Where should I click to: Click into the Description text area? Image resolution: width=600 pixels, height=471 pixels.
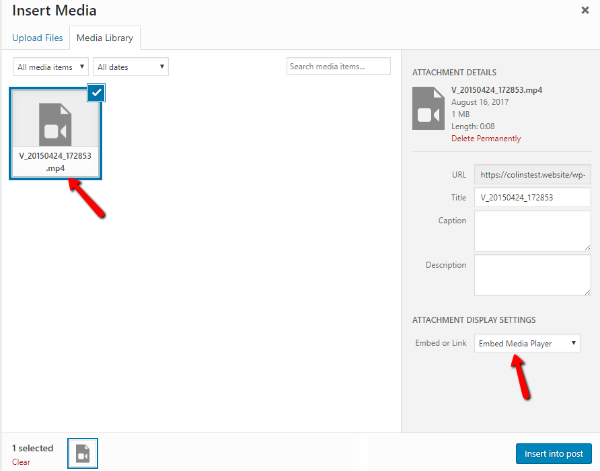532,275
